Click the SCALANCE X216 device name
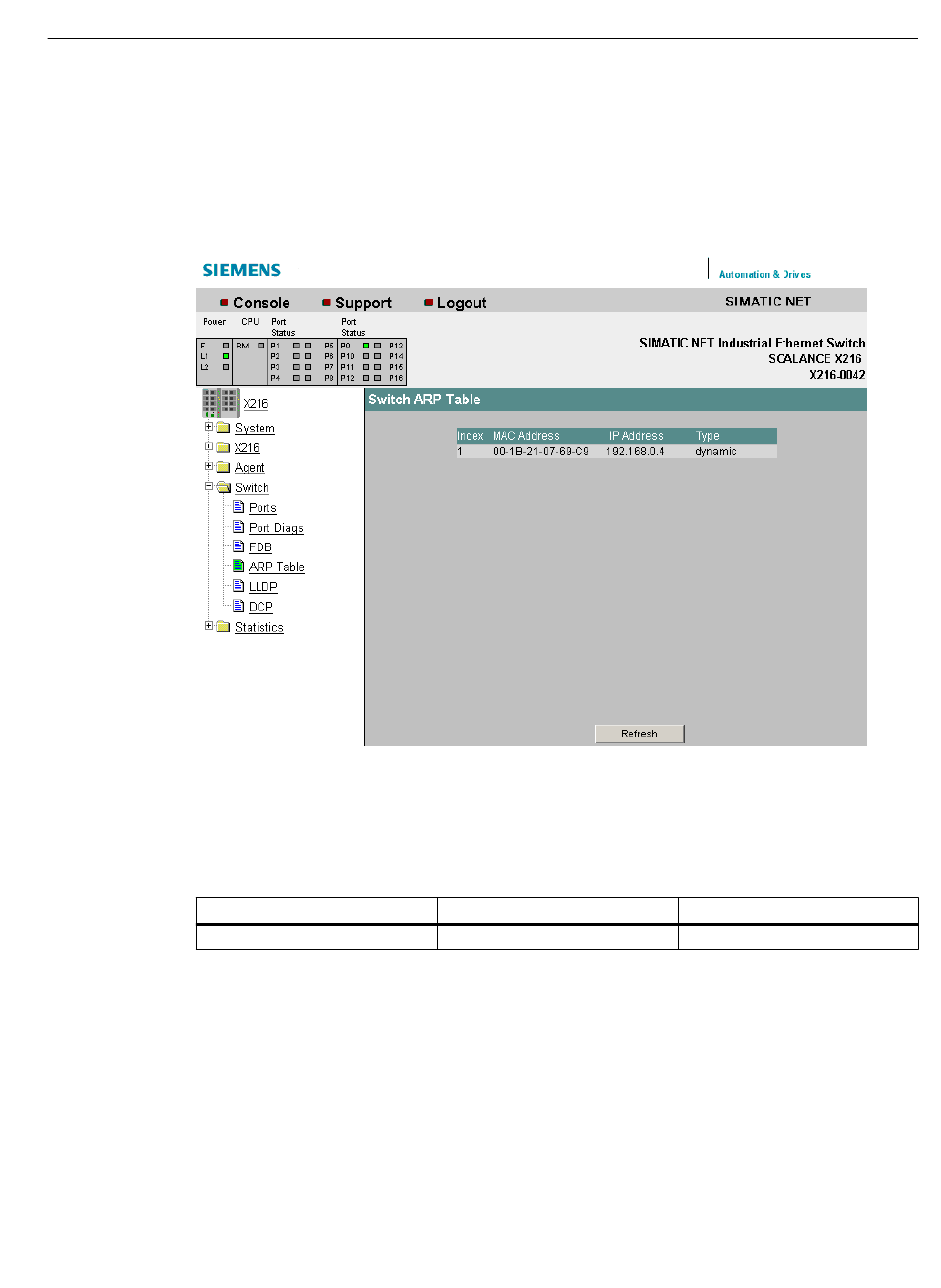Viewport: 941px width, 1288px height. (x=814, y=359)
